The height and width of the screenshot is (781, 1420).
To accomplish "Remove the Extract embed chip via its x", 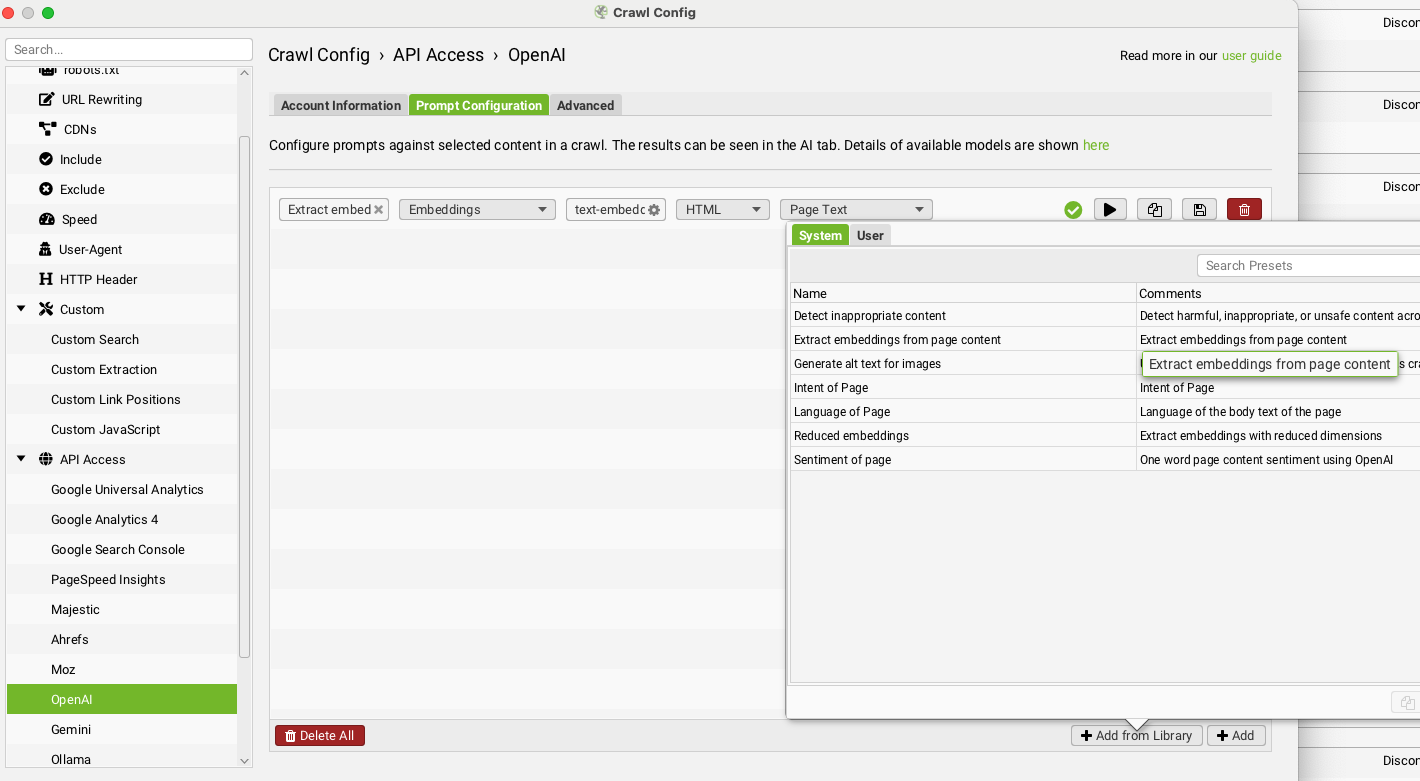I will [378, 209].
